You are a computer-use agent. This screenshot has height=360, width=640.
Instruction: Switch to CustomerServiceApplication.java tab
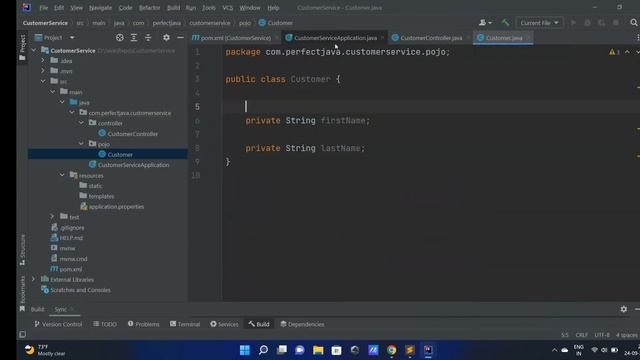(335, 38)
